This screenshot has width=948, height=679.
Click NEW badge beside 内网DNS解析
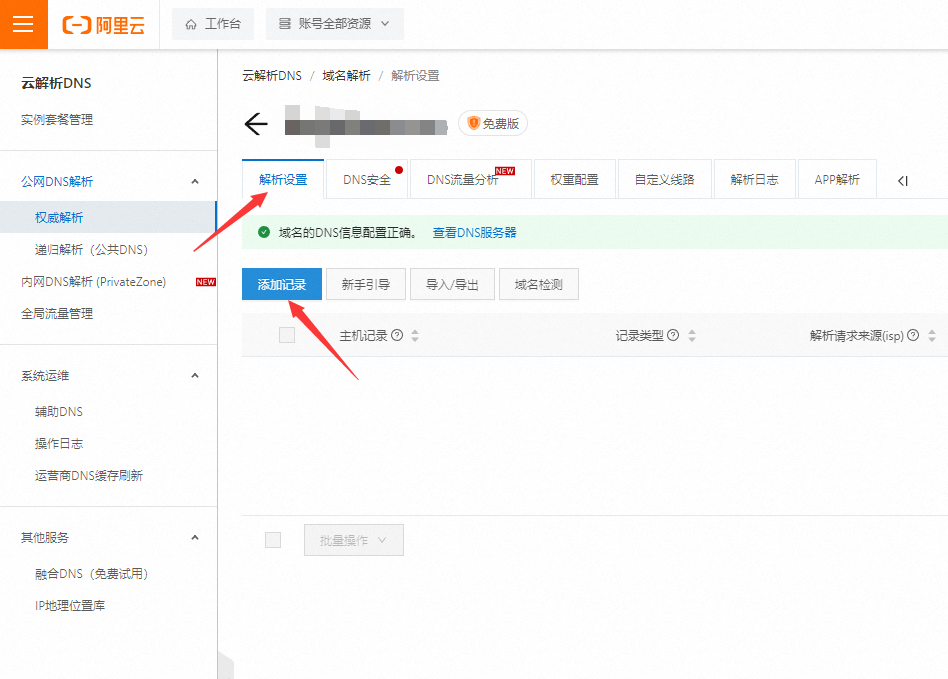[x=206, y=282]
